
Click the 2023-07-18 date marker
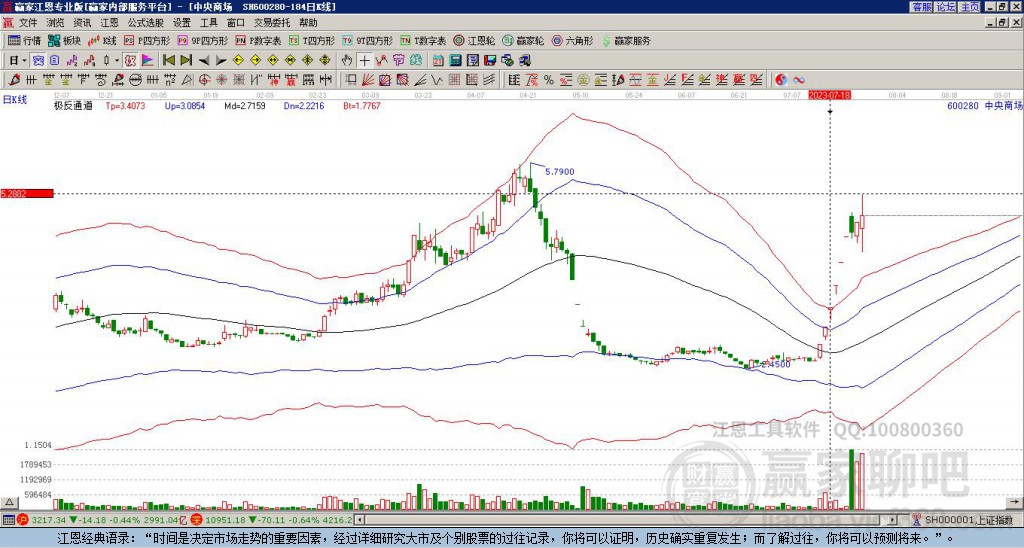pos(829,95)
